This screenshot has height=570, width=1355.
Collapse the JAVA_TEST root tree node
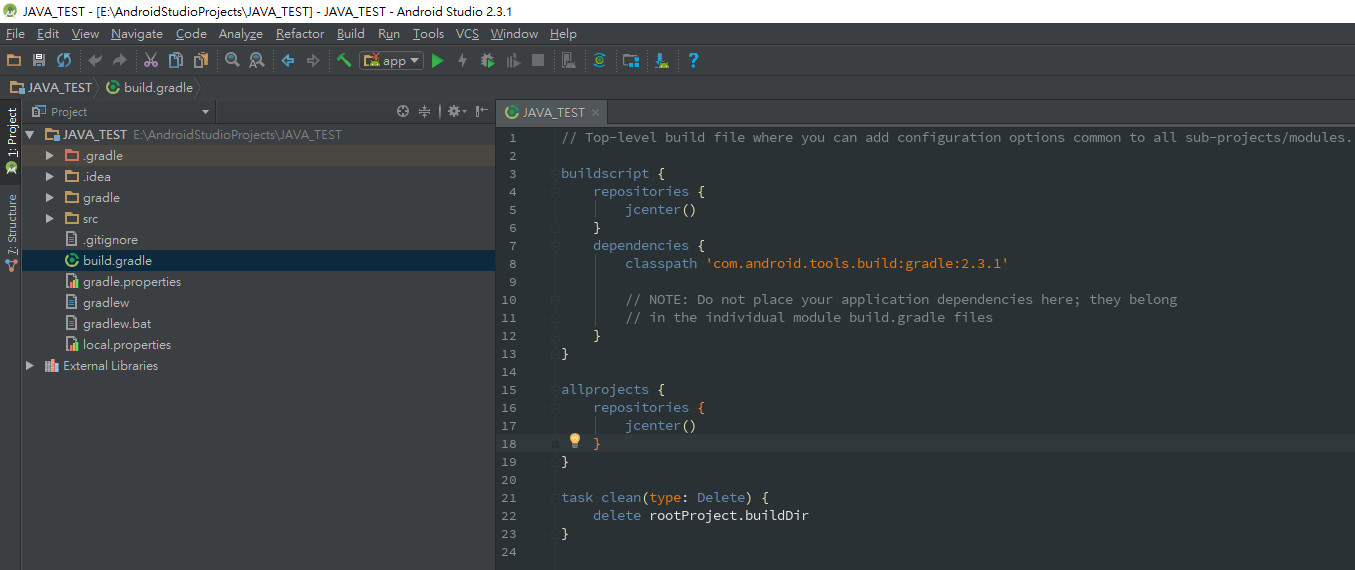[31, 134]
